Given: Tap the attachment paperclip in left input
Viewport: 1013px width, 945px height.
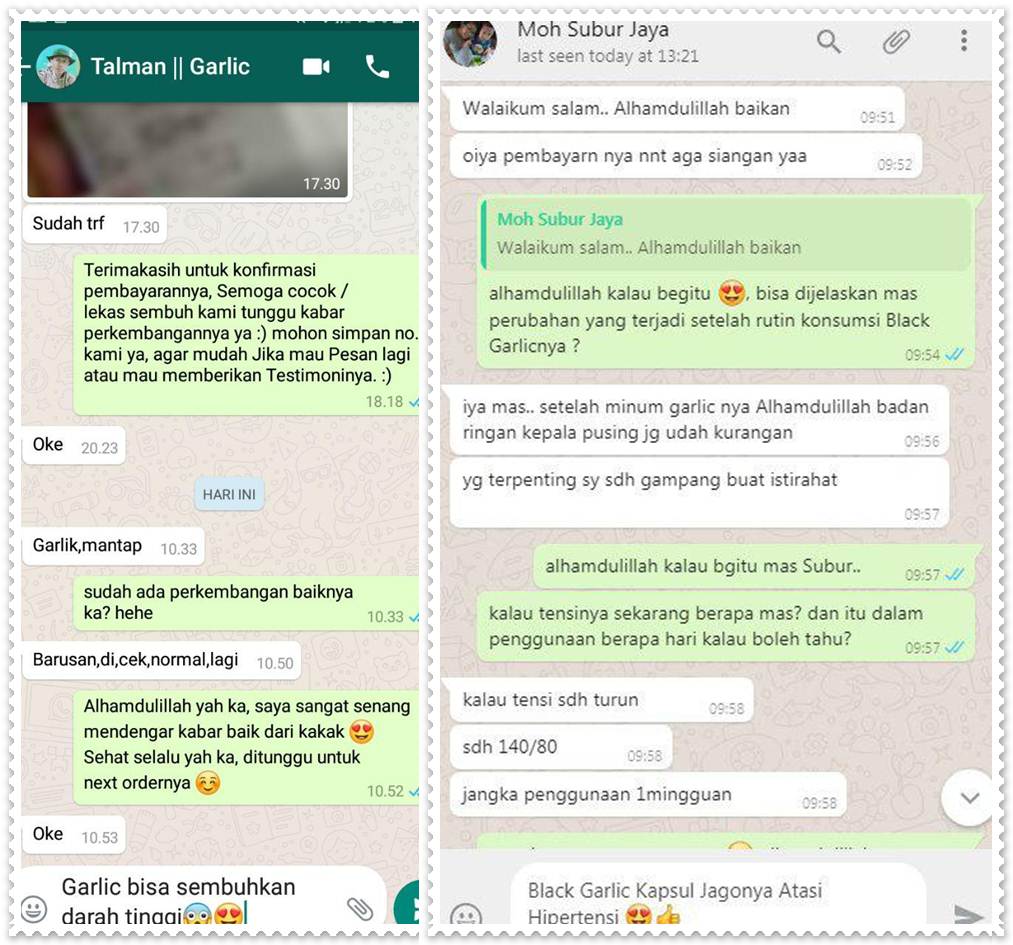Looking at the screenshot, I should tap(360, 909).
